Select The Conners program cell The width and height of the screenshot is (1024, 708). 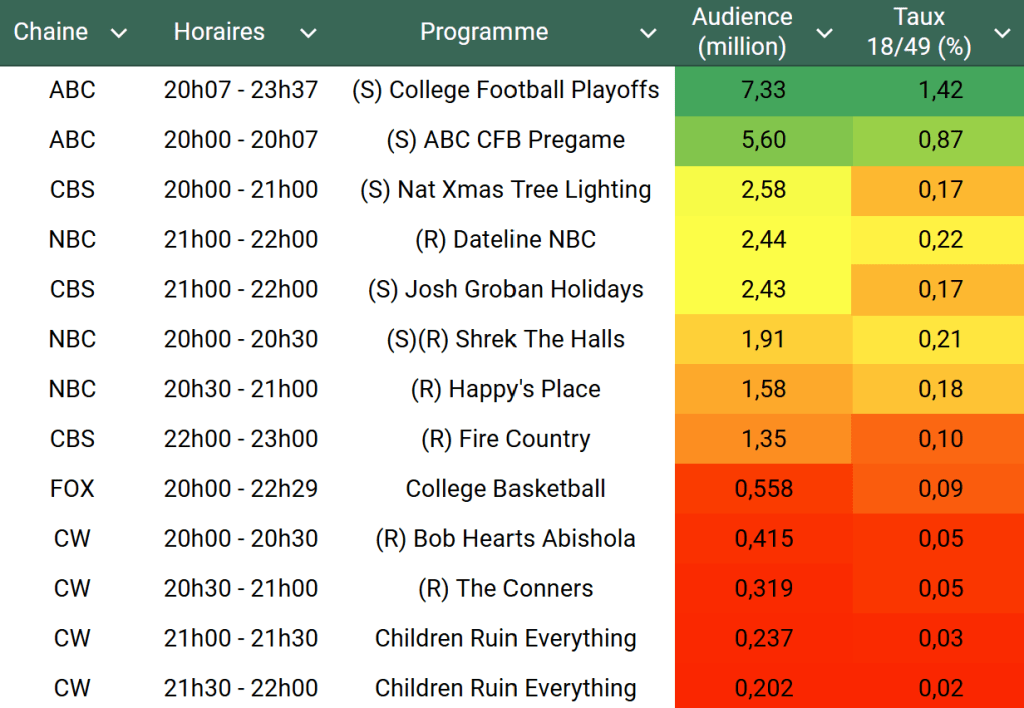click(x=505, y=589)
